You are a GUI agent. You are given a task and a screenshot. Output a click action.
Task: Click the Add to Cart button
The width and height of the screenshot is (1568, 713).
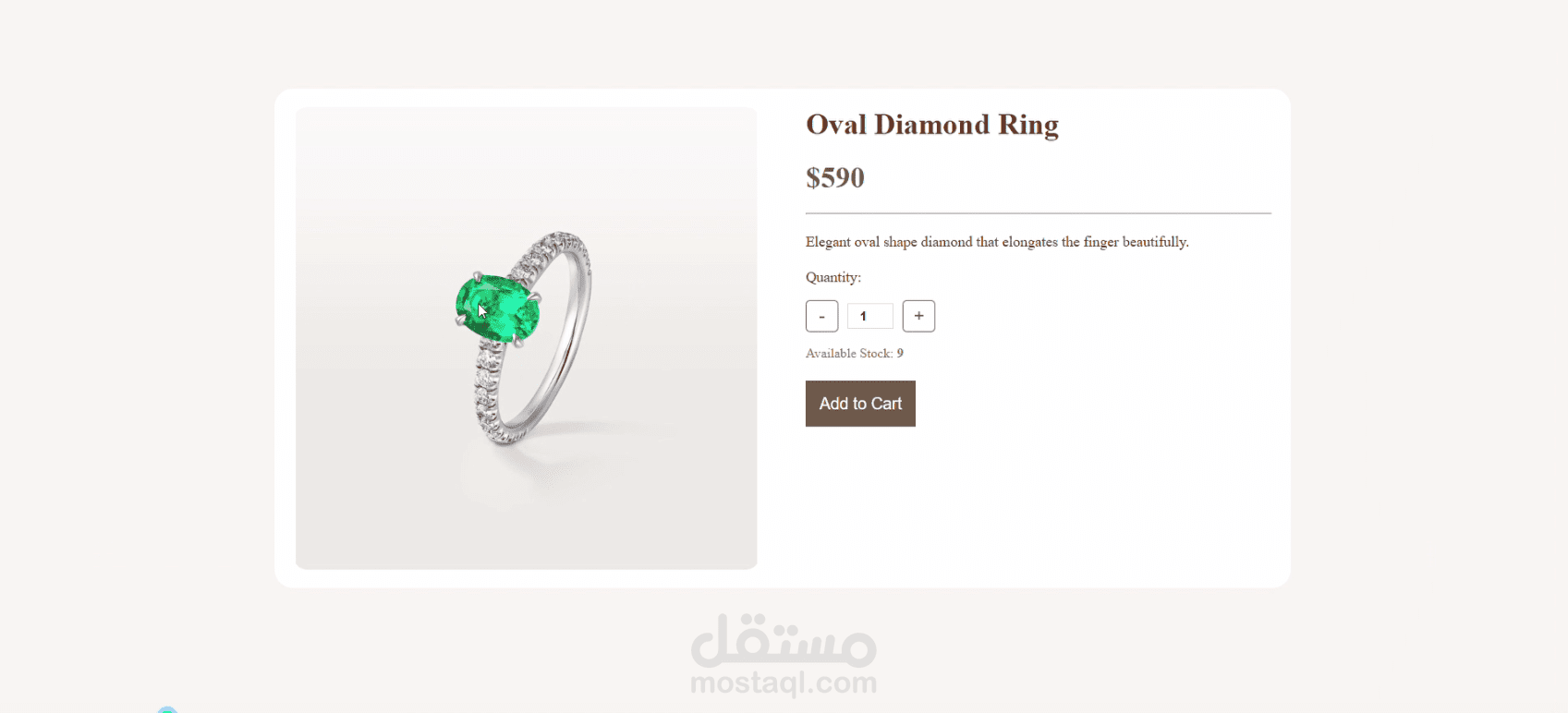tap(860, 404)
